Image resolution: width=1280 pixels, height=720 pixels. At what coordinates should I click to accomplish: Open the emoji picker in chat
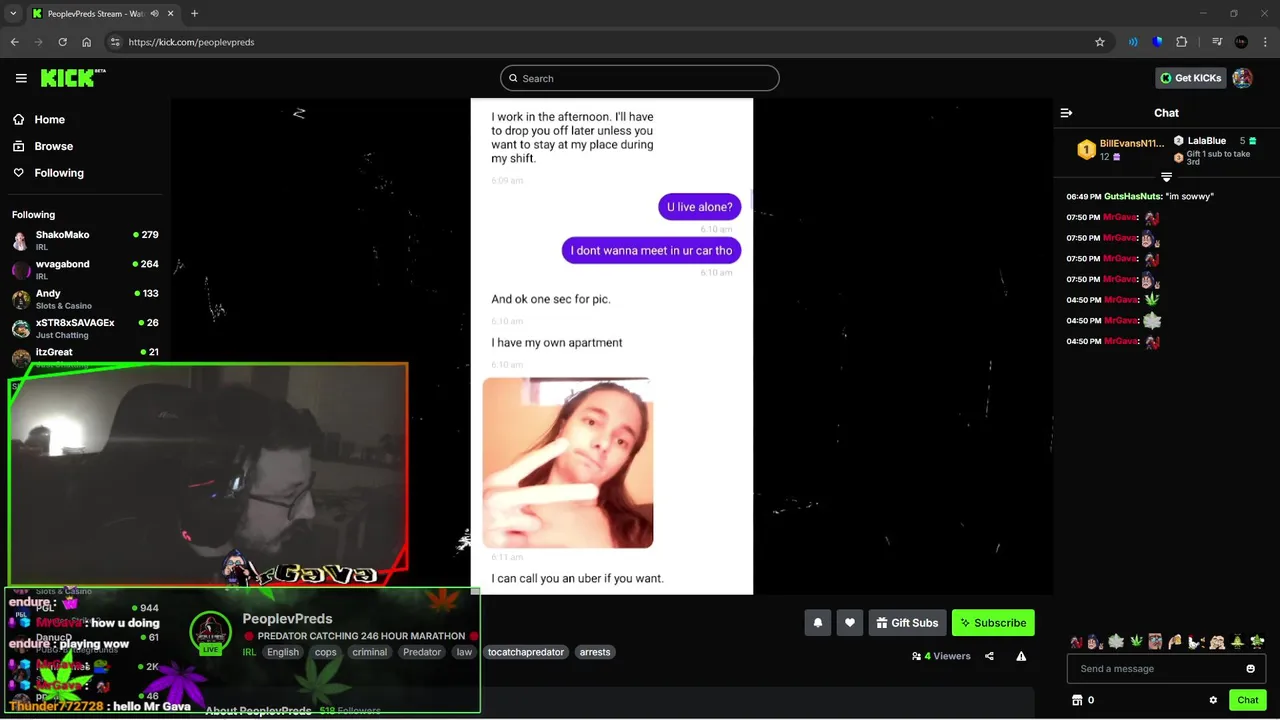click(1250, 669)
